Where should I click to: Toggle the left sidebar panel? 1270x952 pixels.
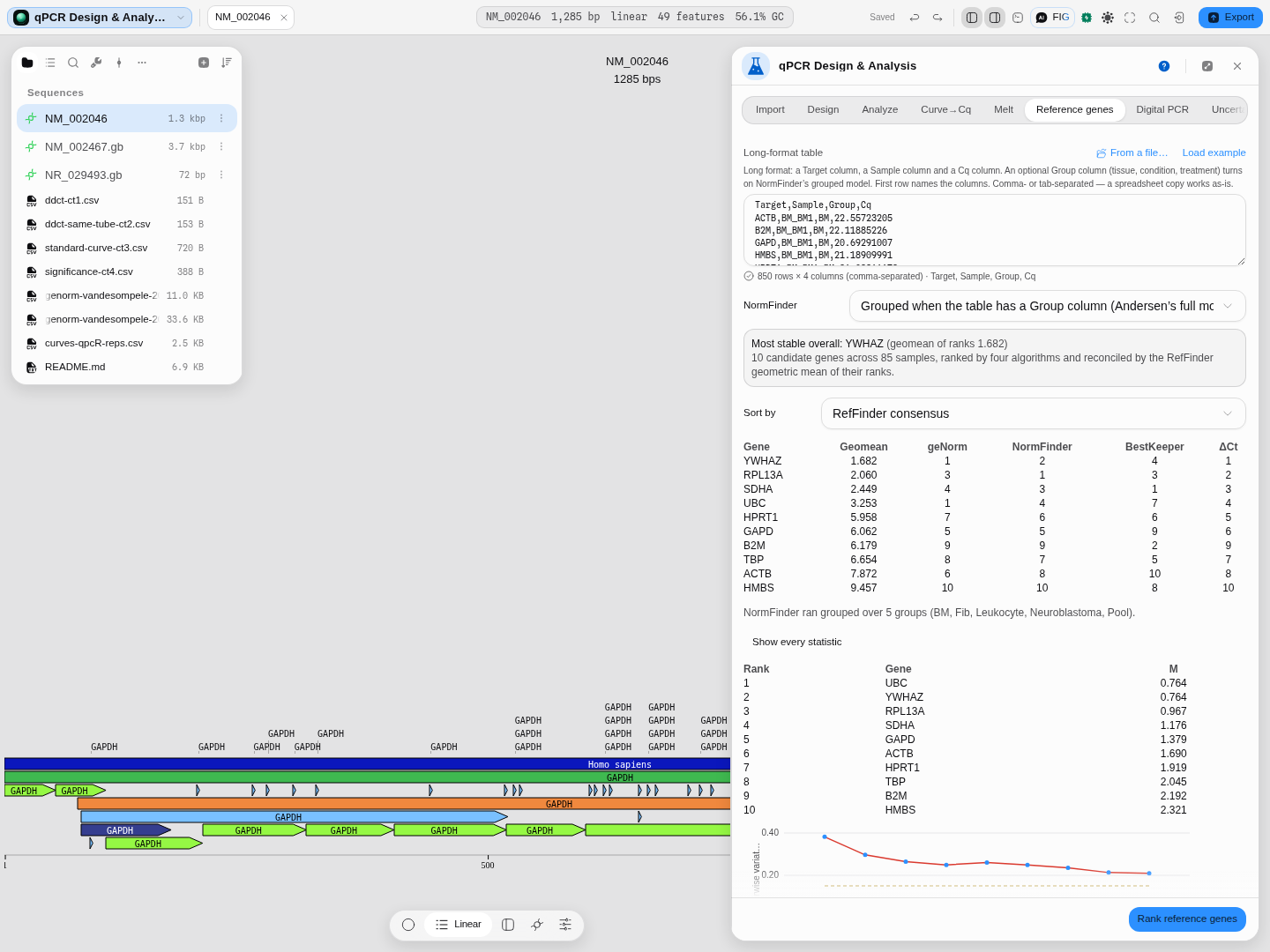pyautogui.click(x=972, y=18)
